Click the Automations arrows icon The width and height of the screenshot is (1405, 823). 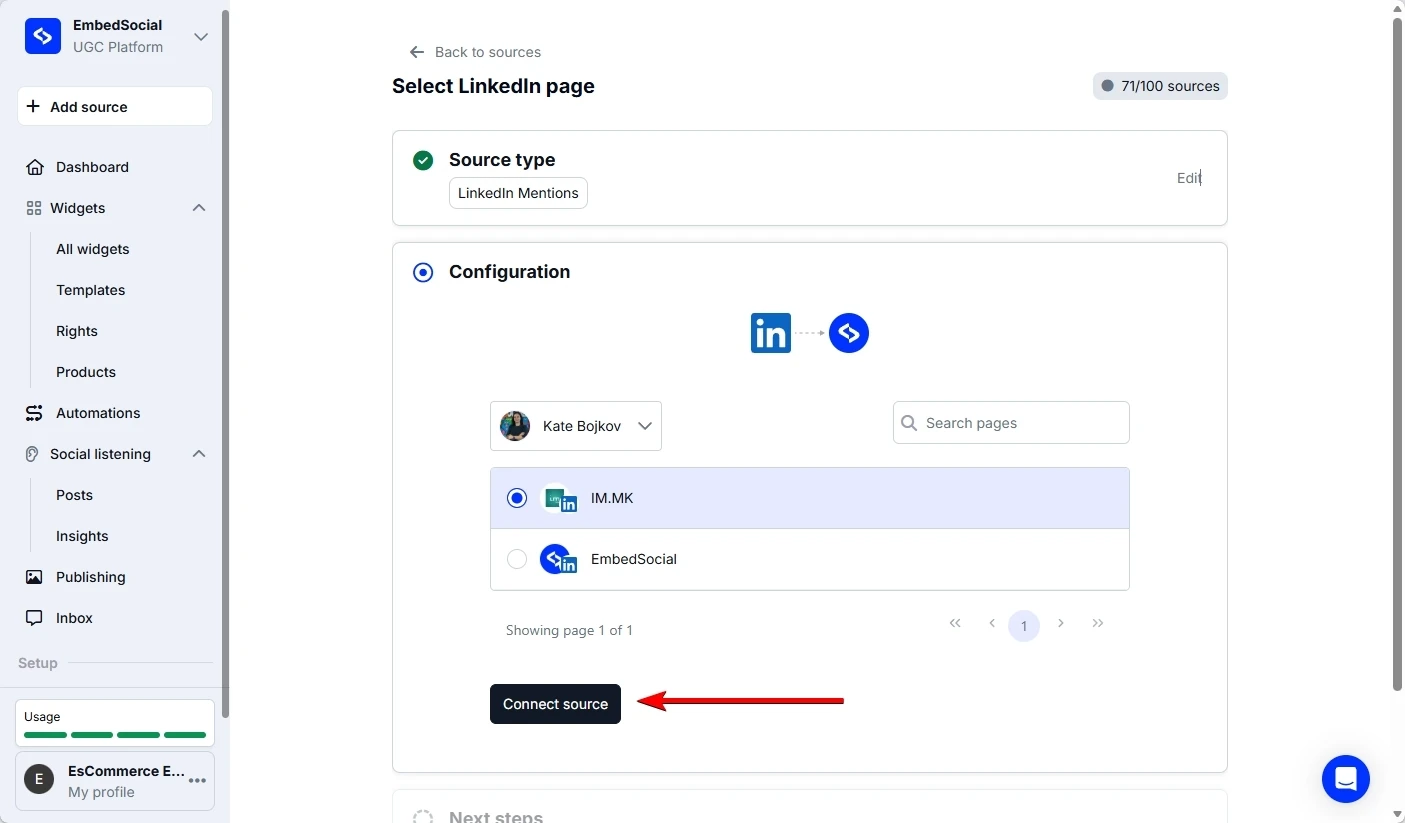34,413
